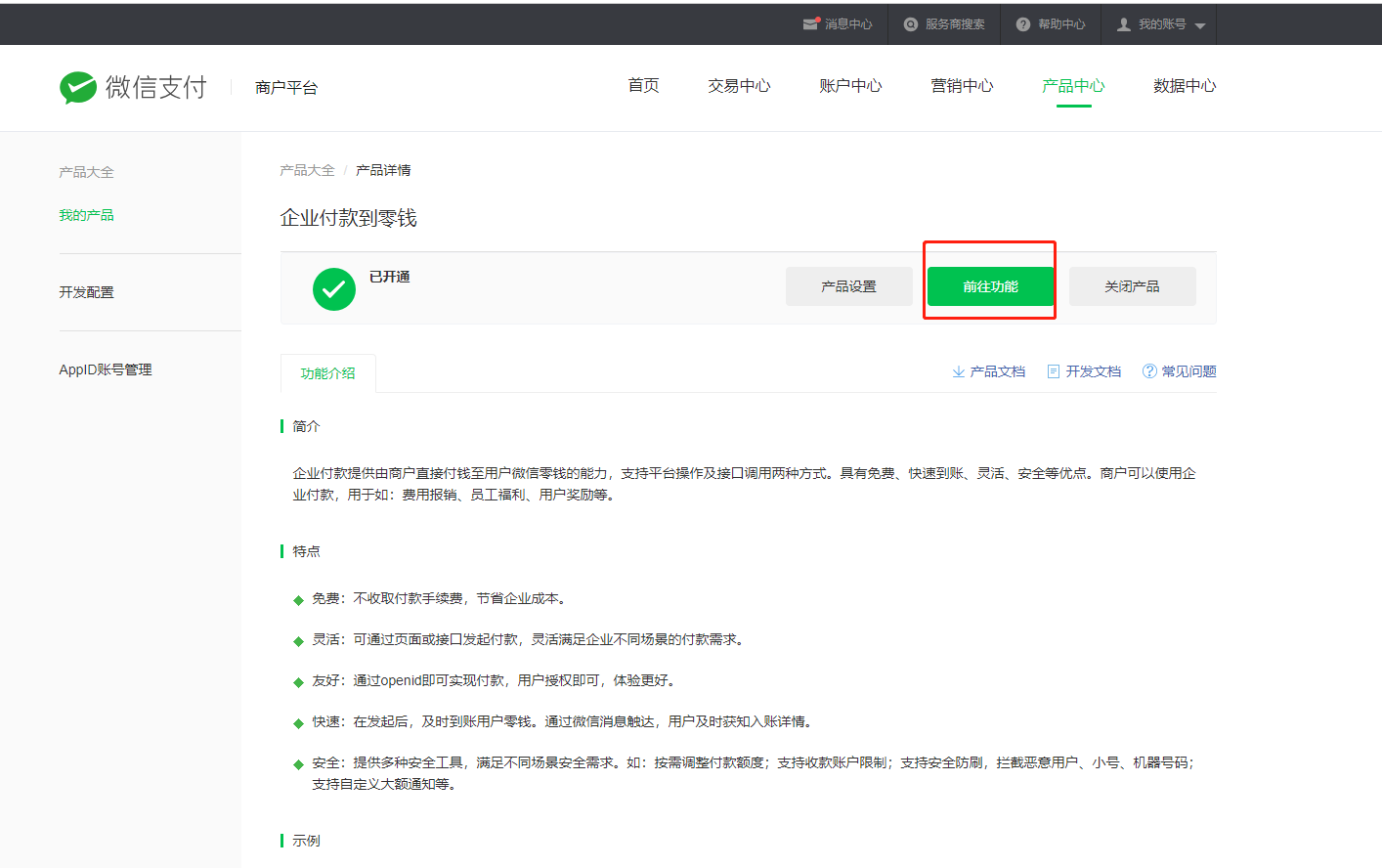Click the 友好 openid feature bullet line
The height and width of the screenshot is (868, 1382).
tap(496, 680)
